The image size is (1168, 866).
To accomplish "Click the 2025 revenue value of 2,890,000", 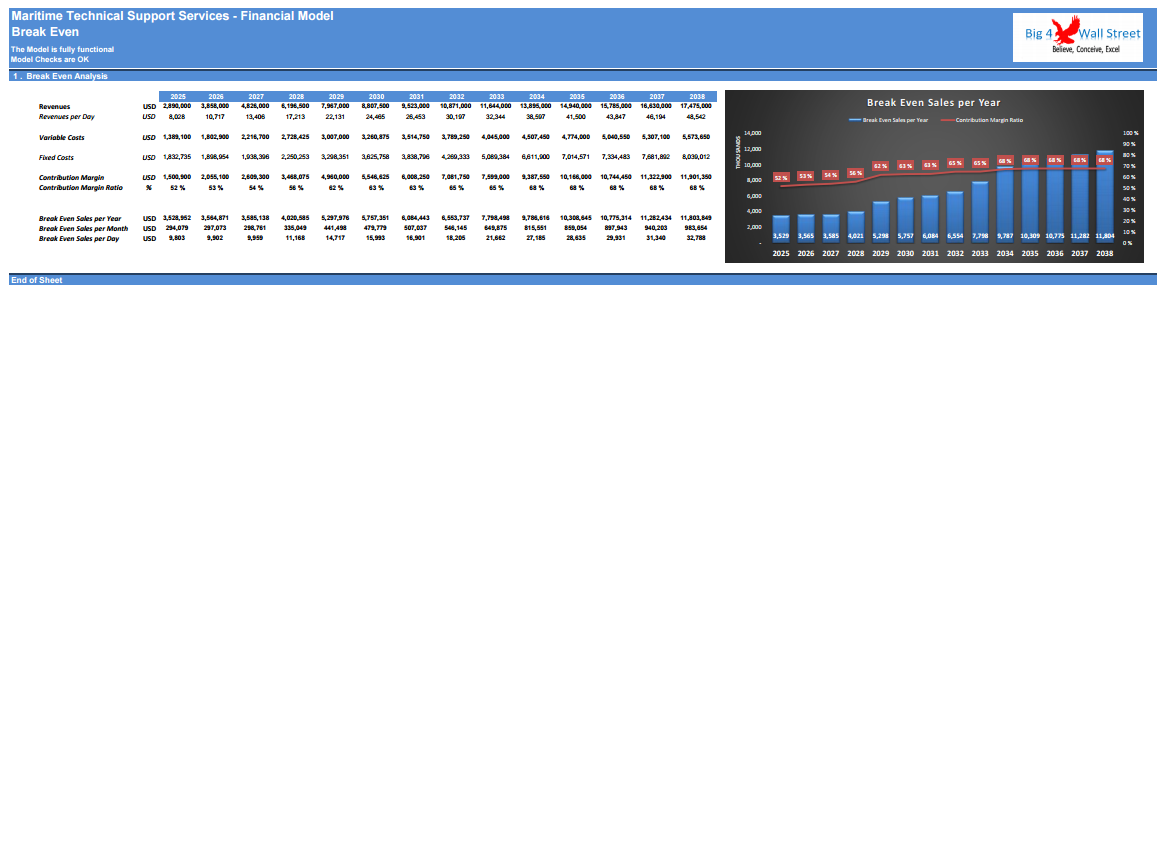I will 175,106.
